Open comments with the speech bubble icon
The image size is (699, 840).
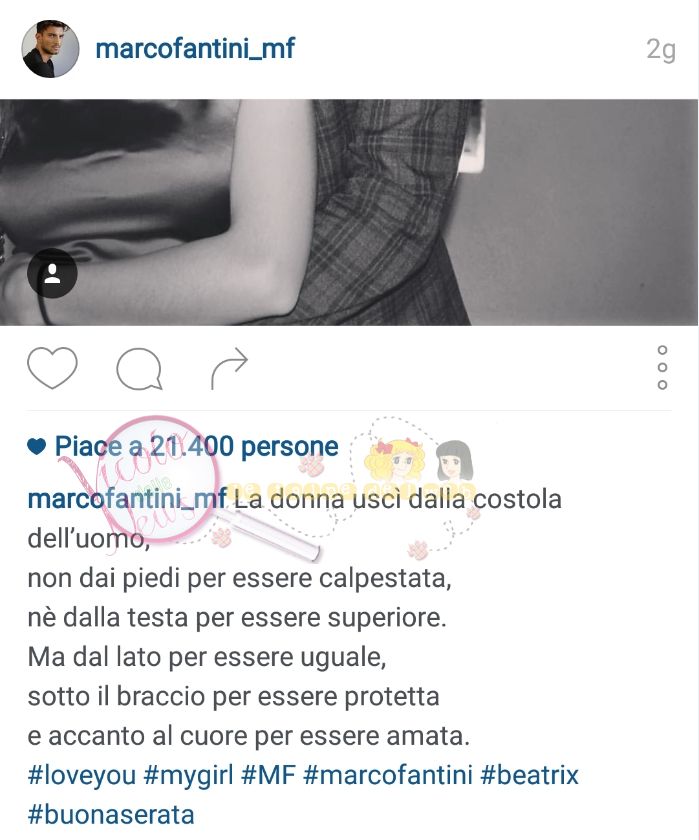(139, 369)
